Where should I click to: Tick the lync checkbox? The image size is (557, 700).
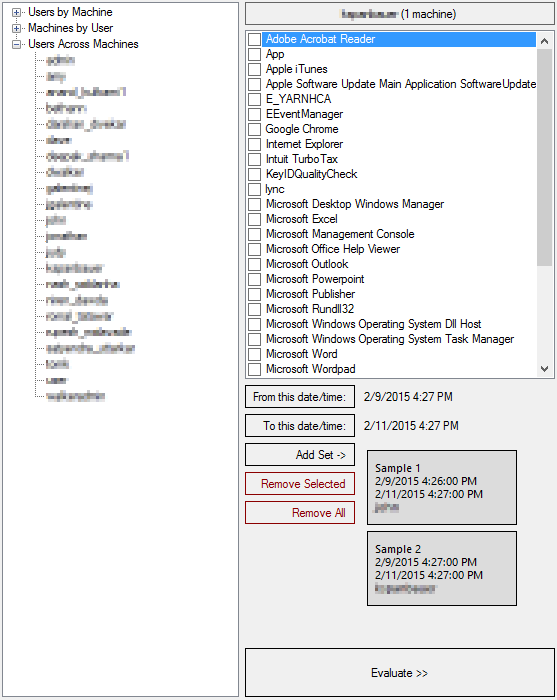(254, 189)
